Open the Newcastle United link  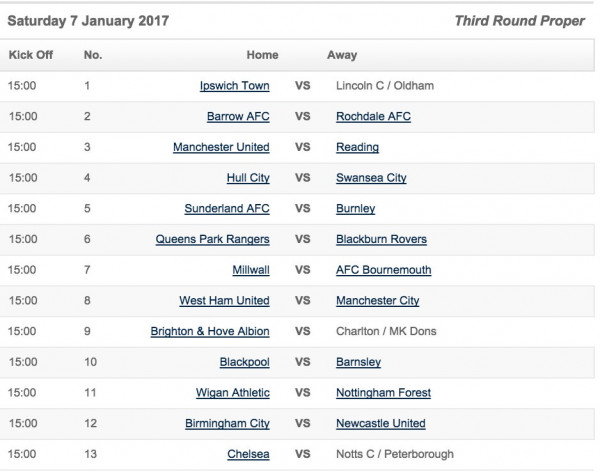pyautogui.click(x=382, y=423)
